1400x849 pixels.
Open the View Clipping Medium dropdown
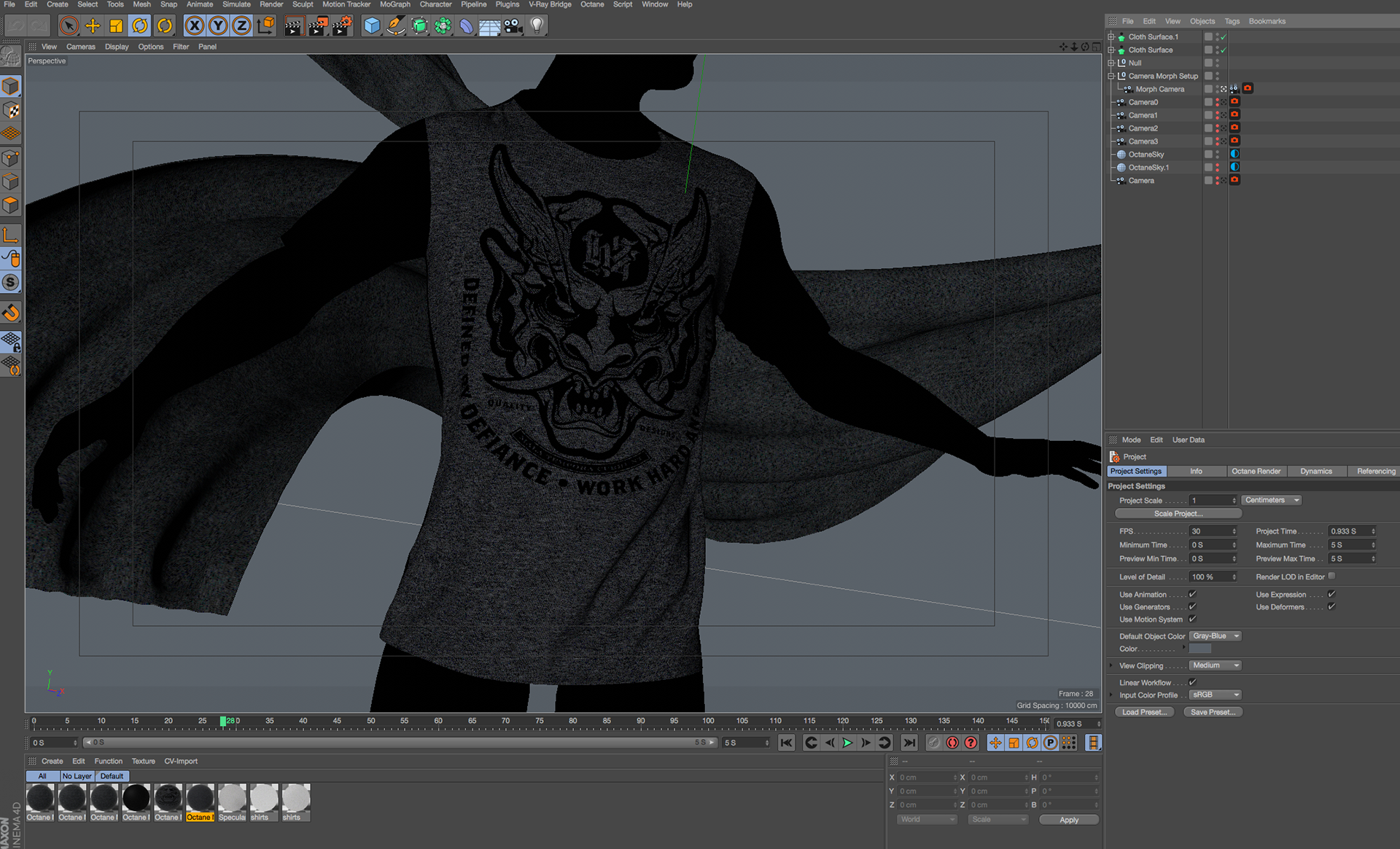1215,665
